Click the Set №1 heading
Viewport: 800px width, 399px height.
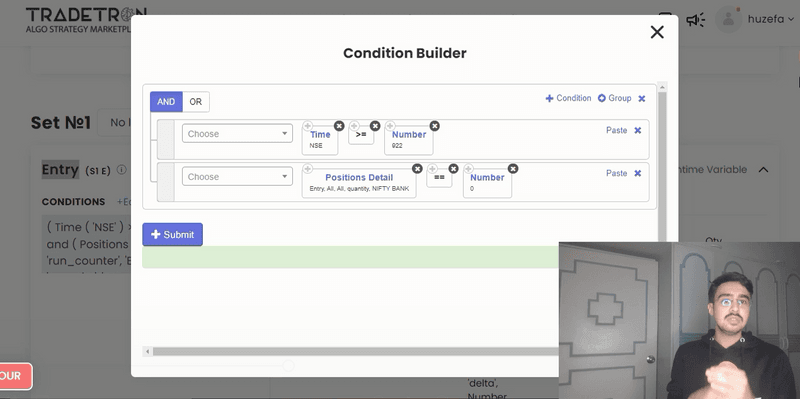[61, 122]
